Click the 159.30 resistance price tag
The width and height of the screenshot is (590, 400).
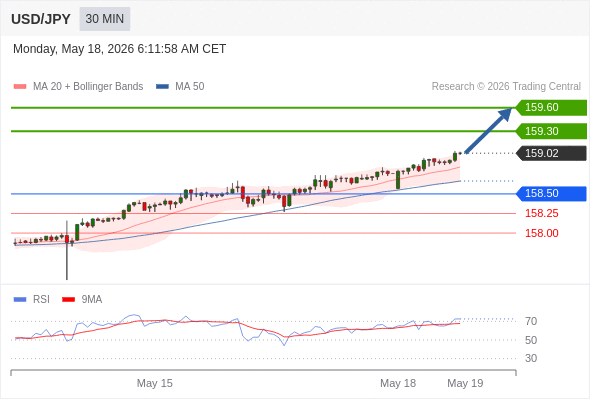click(551, 131)
